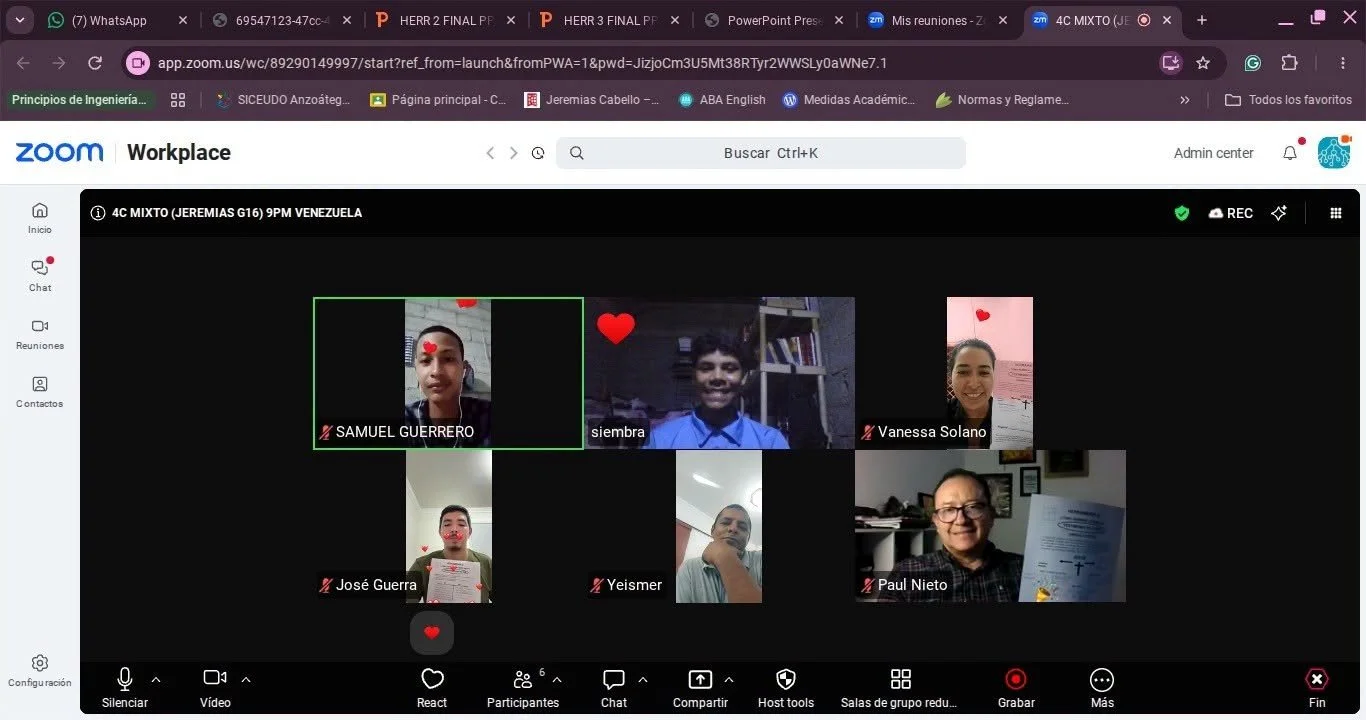Image resolution: width=1366 pixels, height=720 pixels.
Task: Click the notifications bell icon
Action: pos(1290,153)
